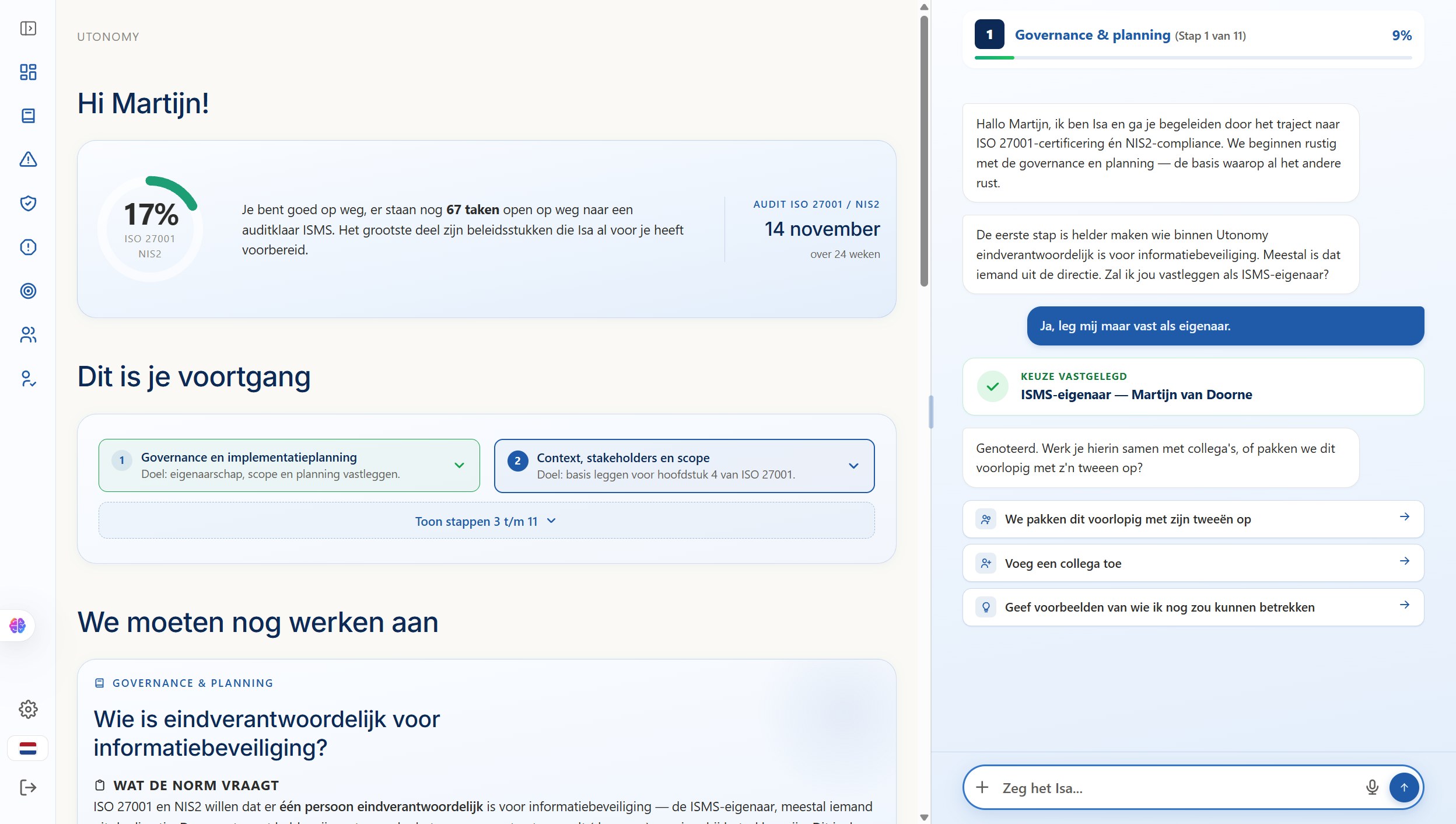Click the lightbulb icon of voorbeelden option

point(986,607)
